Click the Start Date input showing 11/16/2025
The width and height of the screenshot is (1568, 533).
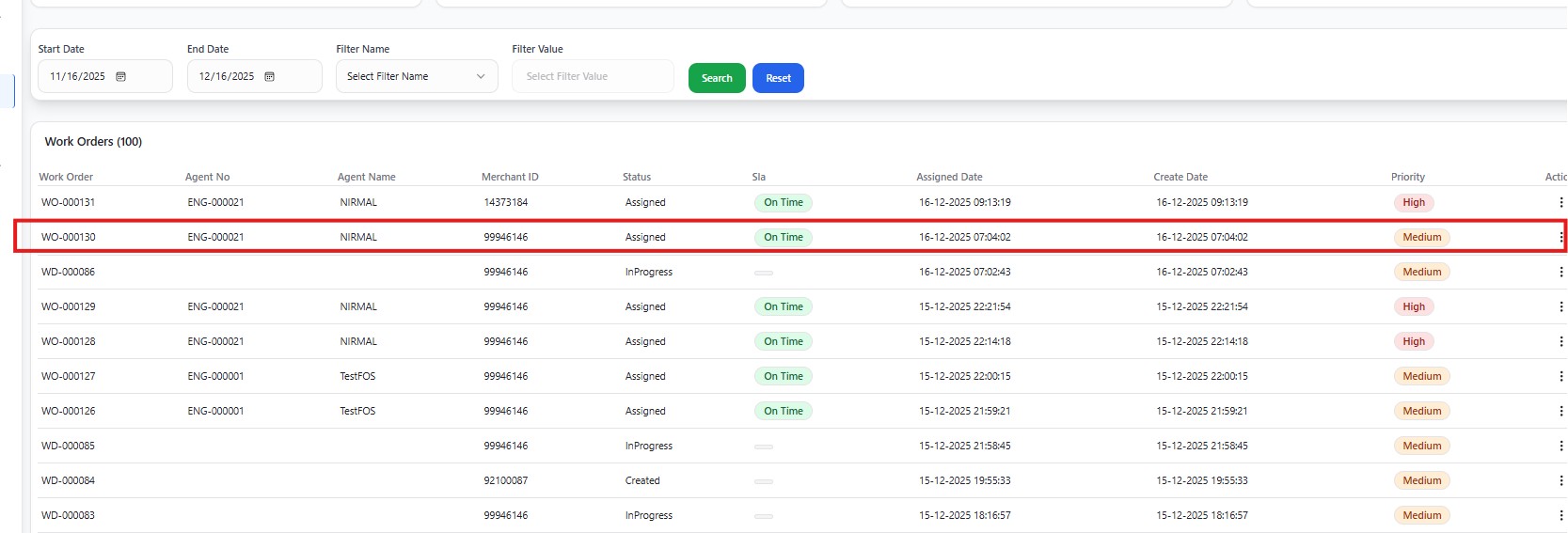pyautogui.click(x=79, y=77)
